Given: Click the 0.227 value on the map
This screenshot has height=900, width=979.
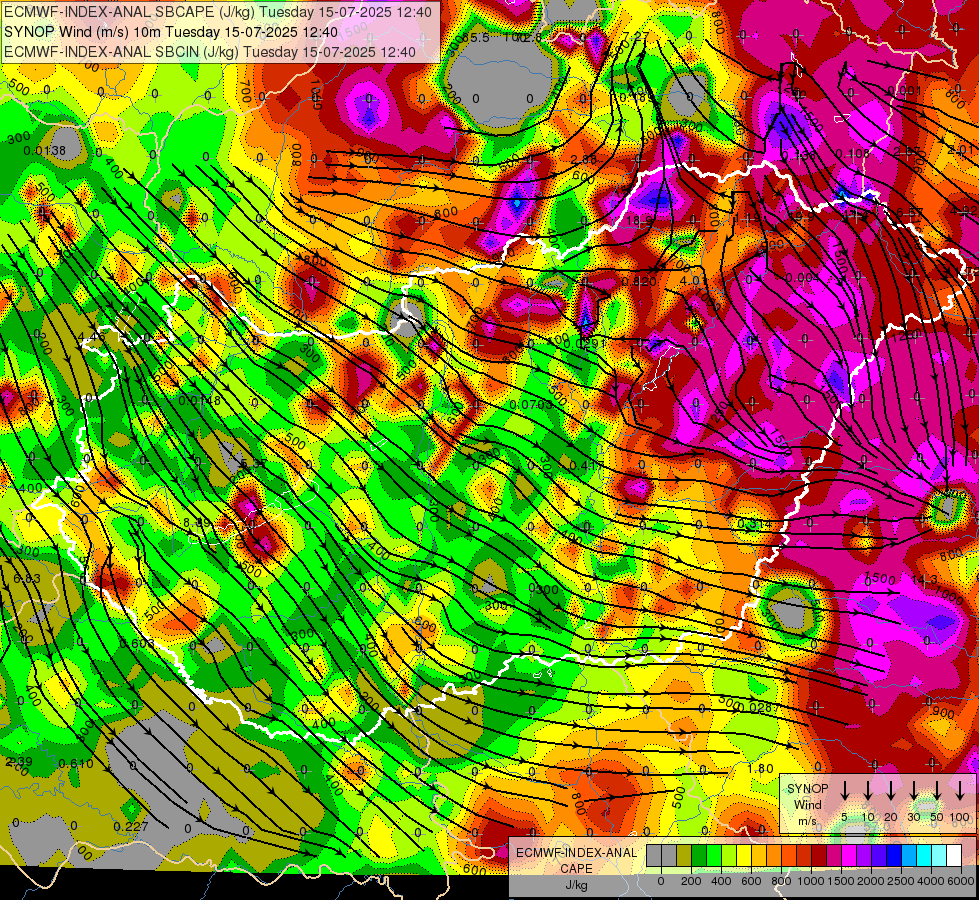Looking at the screenshot, I should click(131, 826).
